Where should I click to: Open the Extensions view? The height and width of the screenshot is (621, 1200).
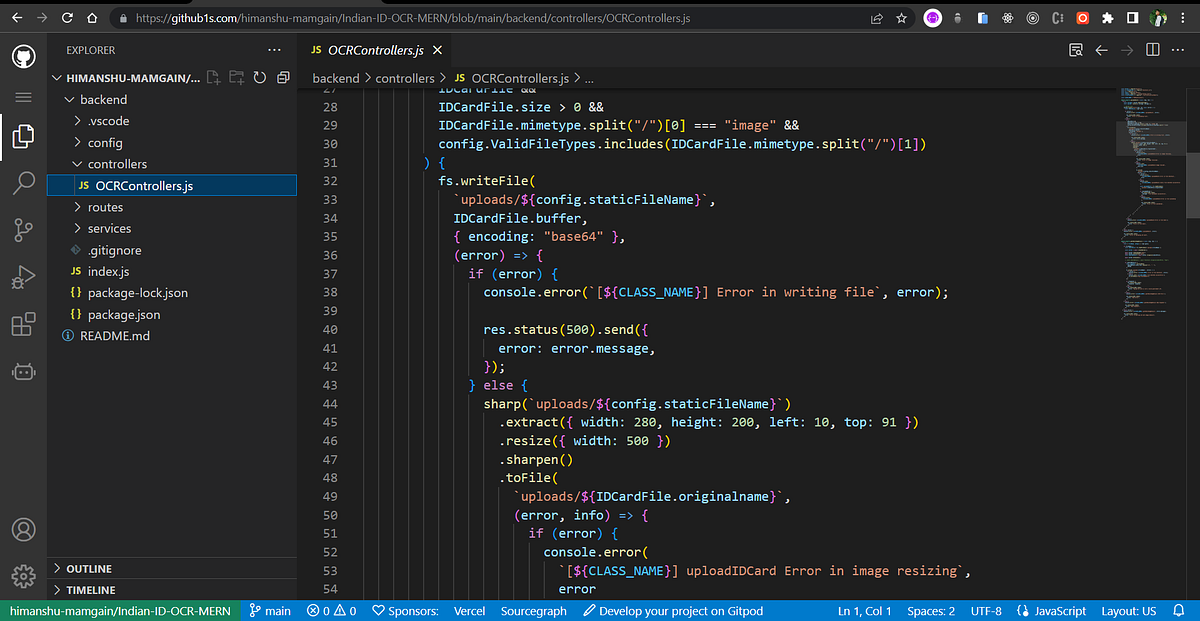(22, 324)
